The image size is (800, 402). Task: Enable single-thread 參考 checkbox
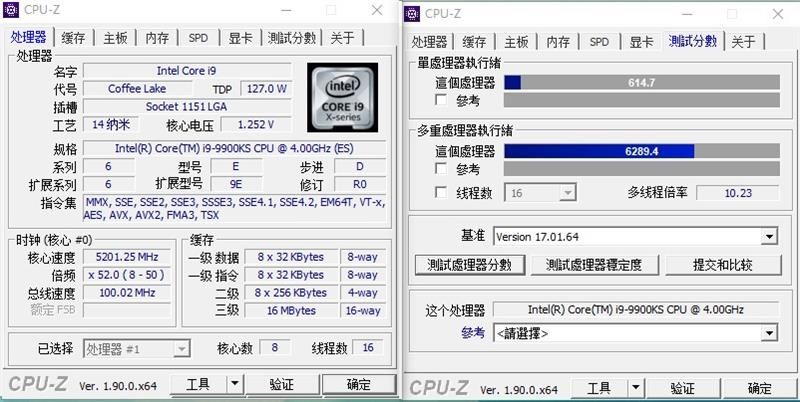[441, 100]
